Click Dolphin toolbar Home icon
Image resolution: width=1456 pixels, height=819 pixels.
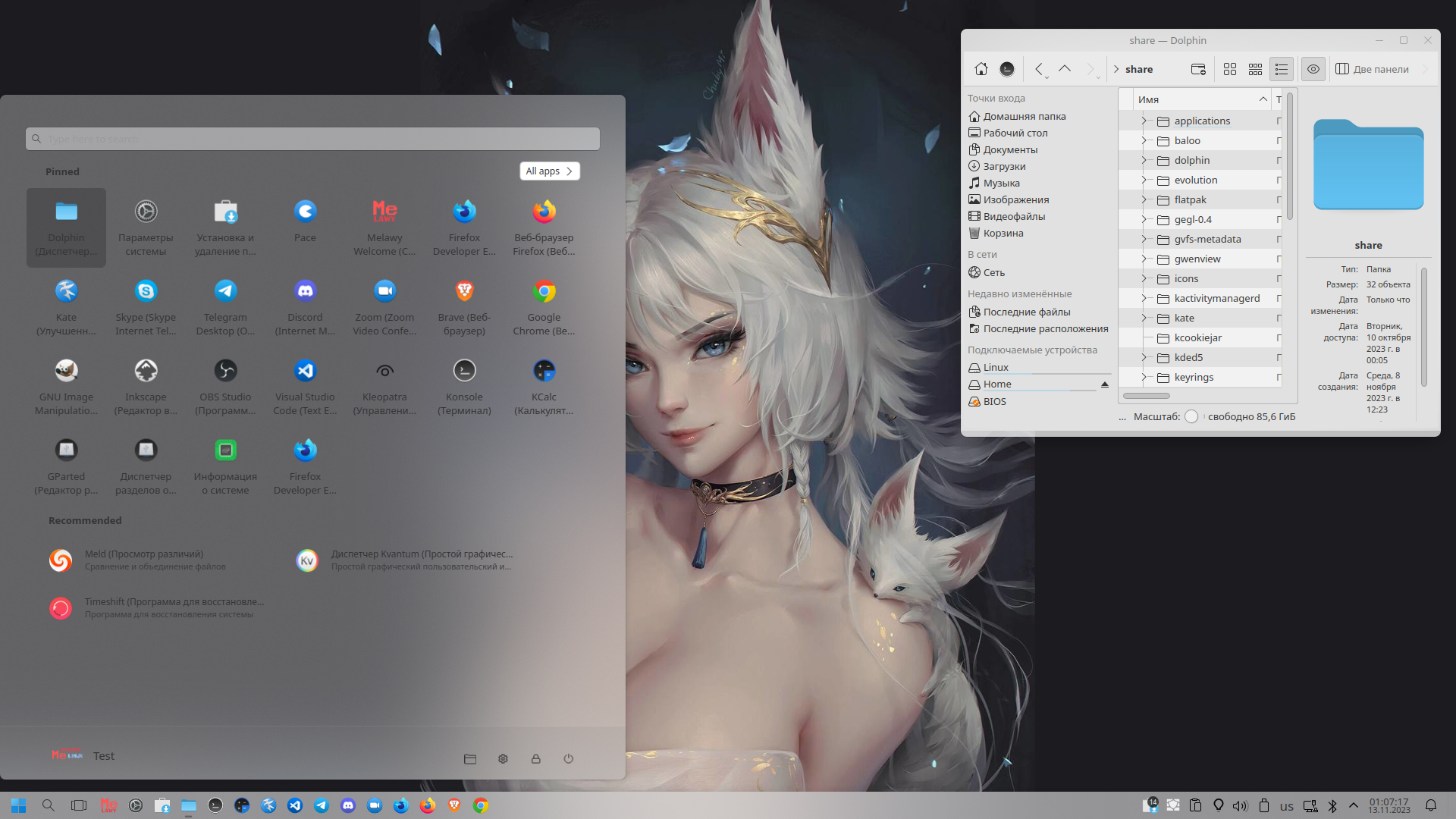tap(981, 69)
